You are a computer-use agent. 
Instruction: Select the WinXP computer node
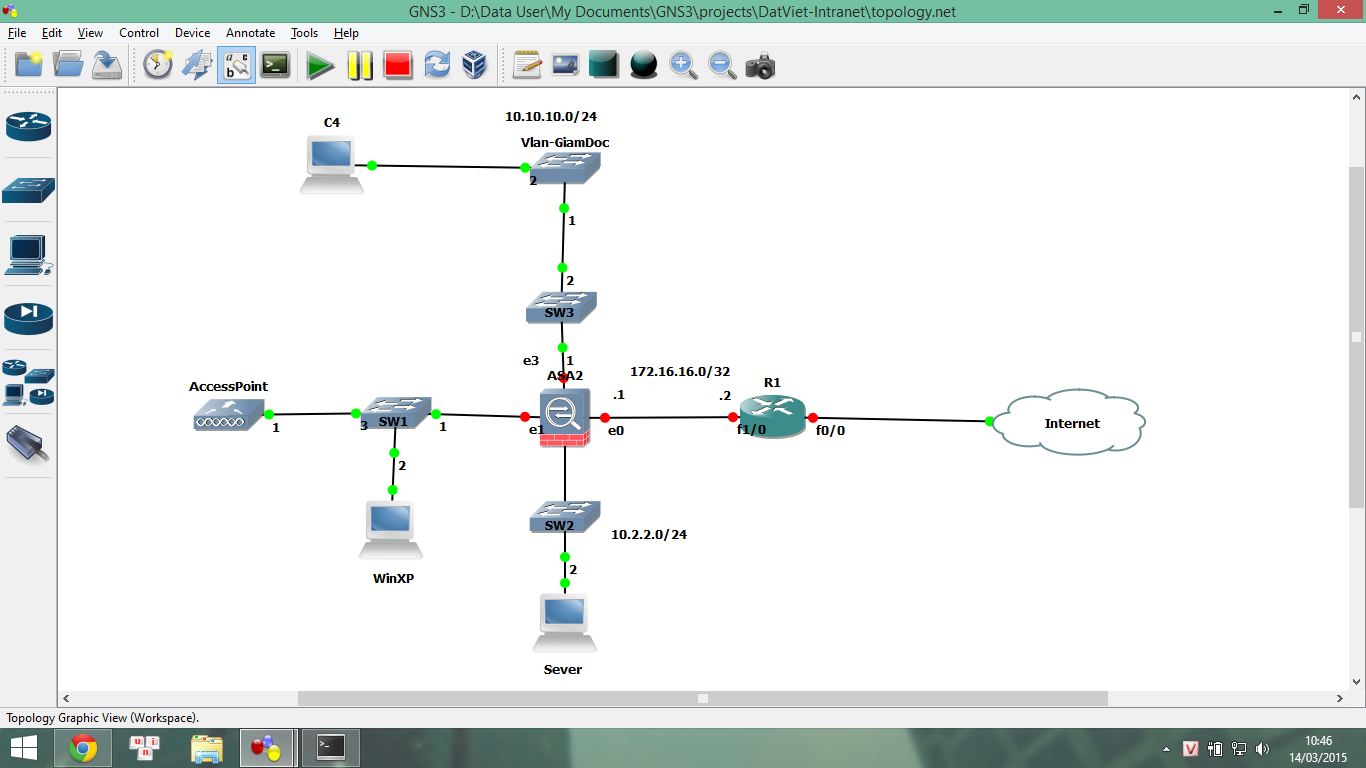[x=390, y=530]
